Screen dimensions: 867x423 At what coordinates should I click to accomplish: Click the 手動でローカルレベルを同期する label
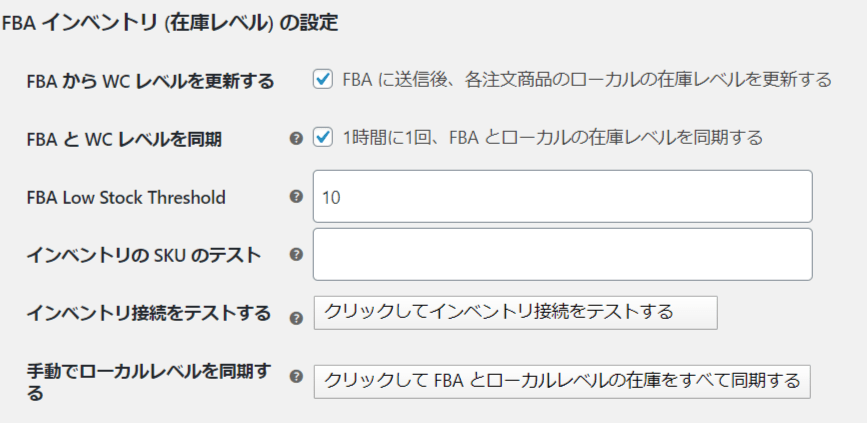[x=149, y=382]
